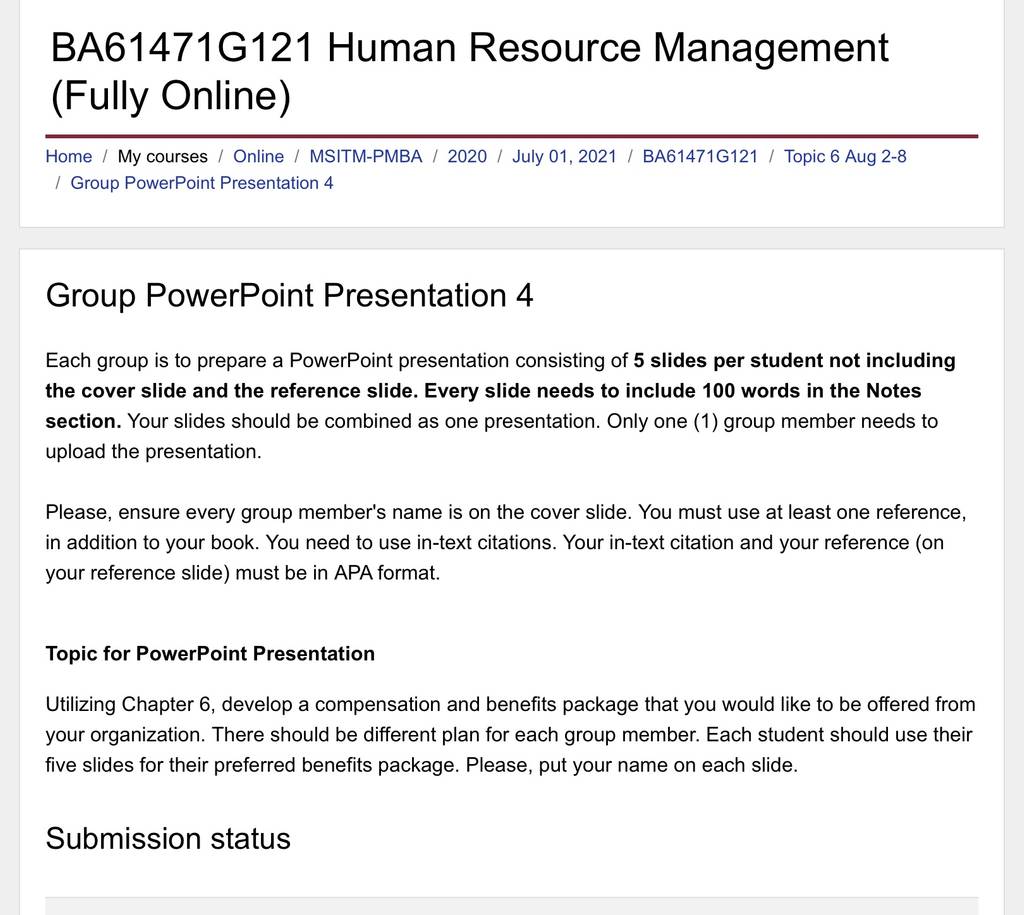Open the MSITM-PMBA category link
This screenshot has width=1024, height=915.
pyautogui.click(x=366, y=157)
